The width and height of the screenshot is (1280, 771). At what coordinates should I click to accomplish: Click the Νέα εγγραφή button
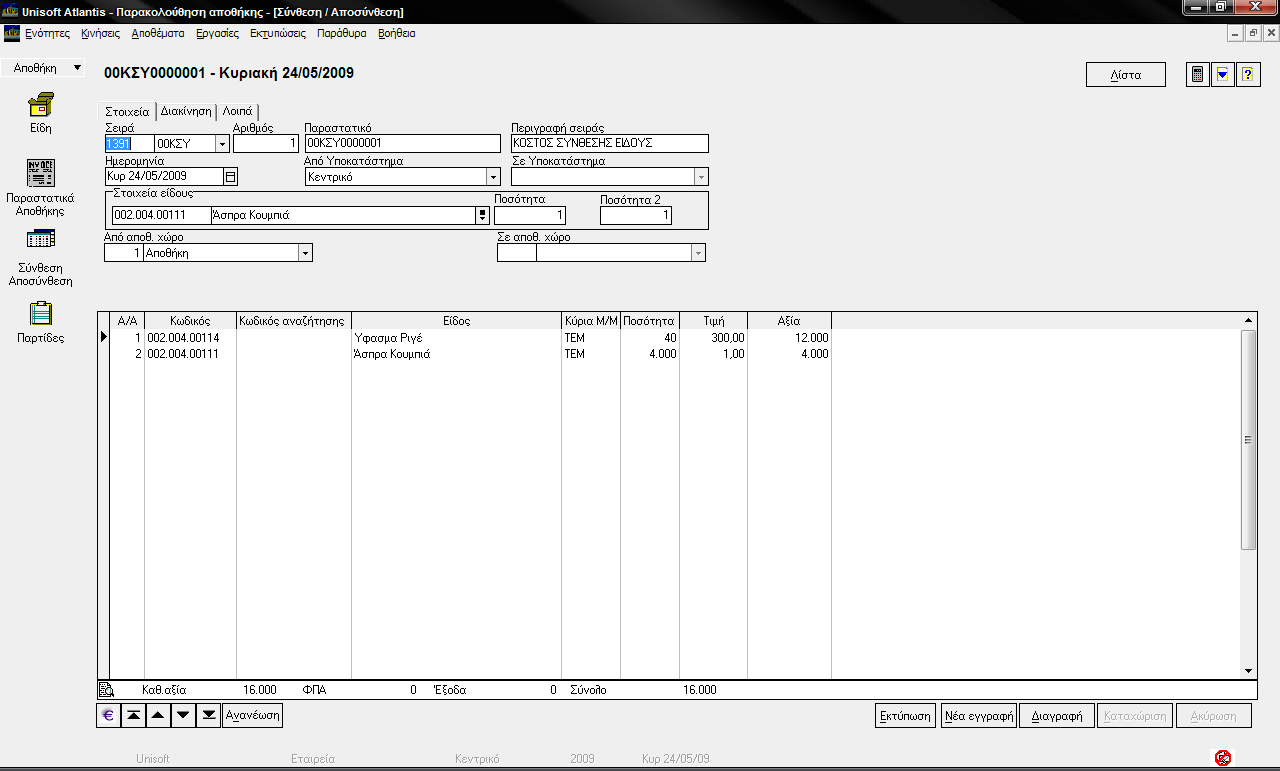[x=979, y=716]
